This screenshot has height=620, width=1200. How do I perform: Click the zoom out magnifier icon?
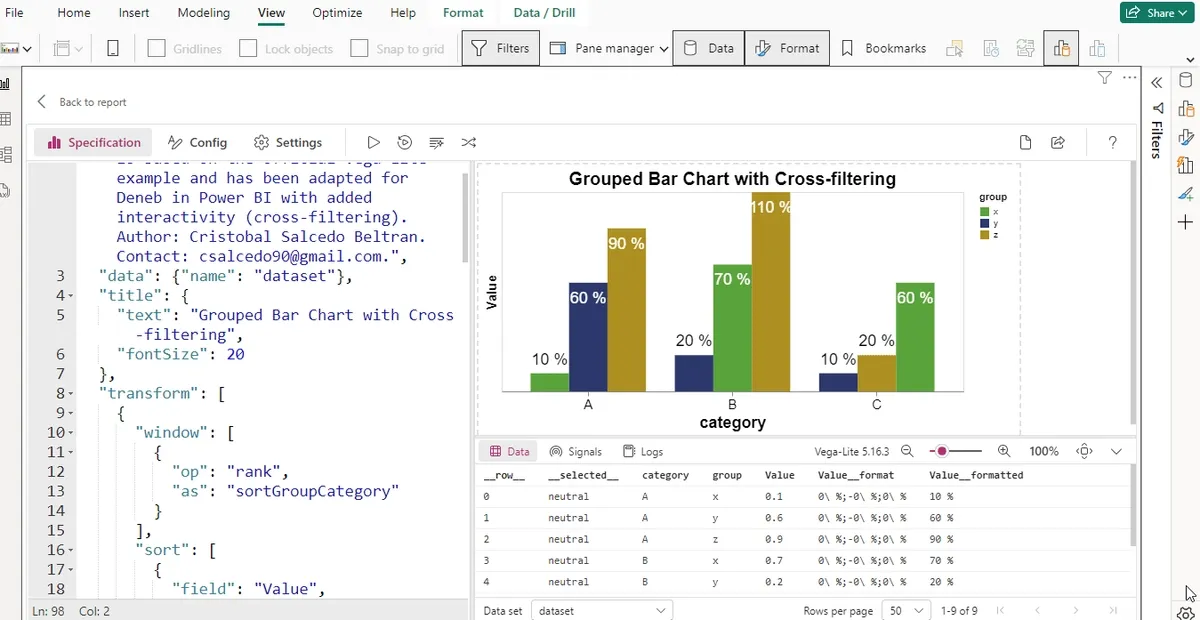pyautogui.click(x=907, y=451)
